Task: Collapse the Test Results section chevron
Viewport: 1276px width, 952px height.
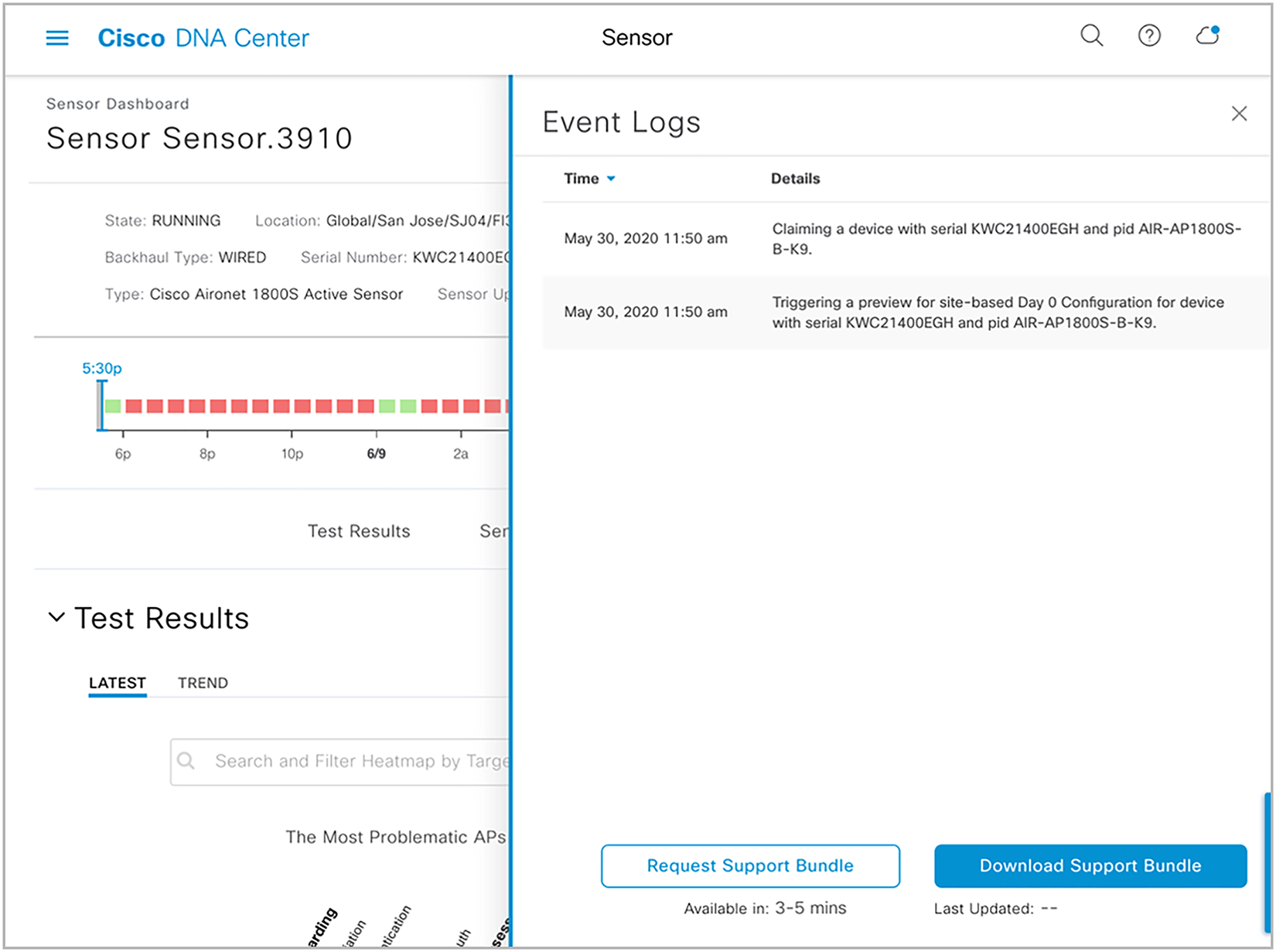Action: point(56,617)
